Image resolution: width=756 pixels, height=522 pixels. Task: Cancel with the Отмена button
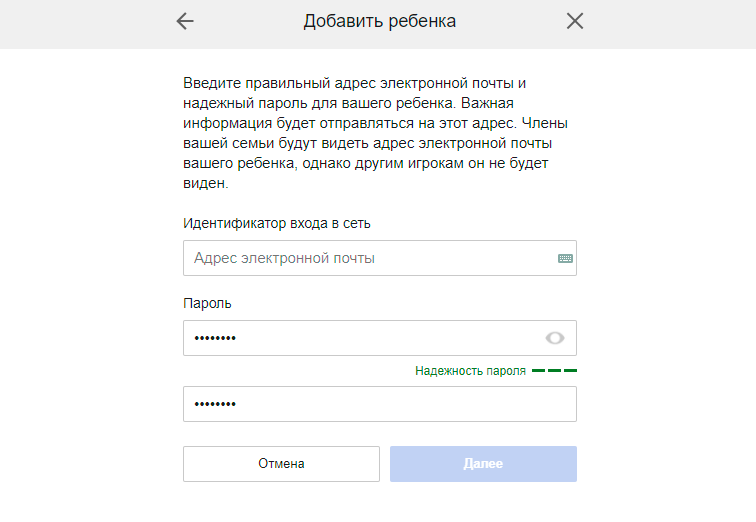tap(281, 464)
